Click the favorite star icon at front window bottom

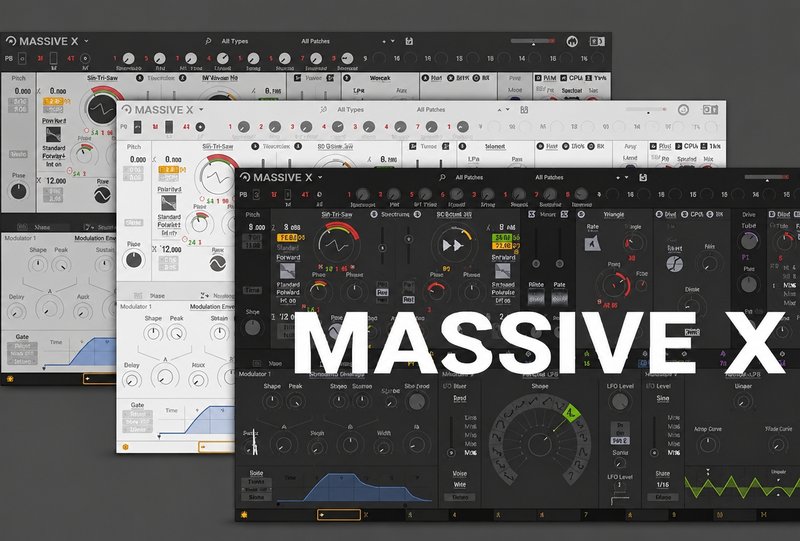pyautogui.click(x=244, y=514)
